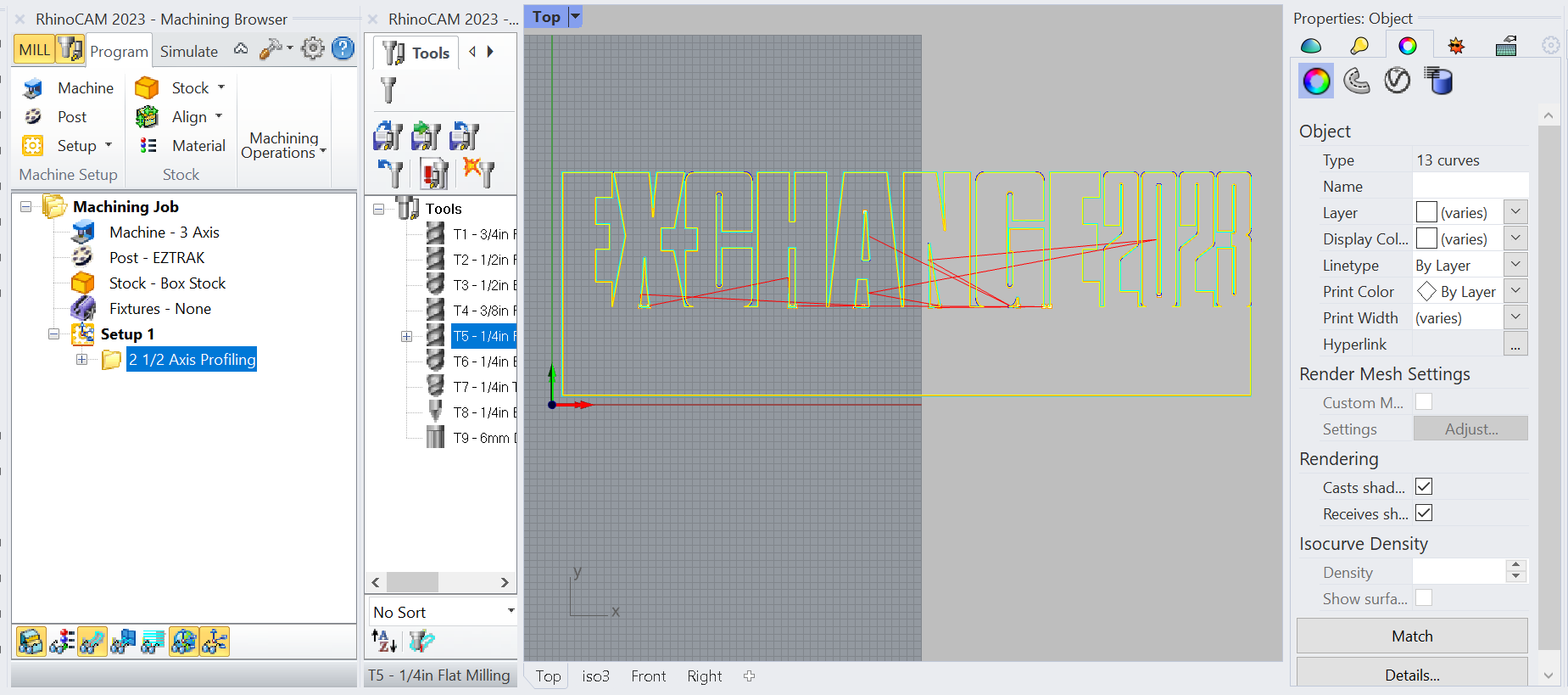Click the Machine setup icon
The width and height of the screenshot is (1568, 695).
coord(33,88)
